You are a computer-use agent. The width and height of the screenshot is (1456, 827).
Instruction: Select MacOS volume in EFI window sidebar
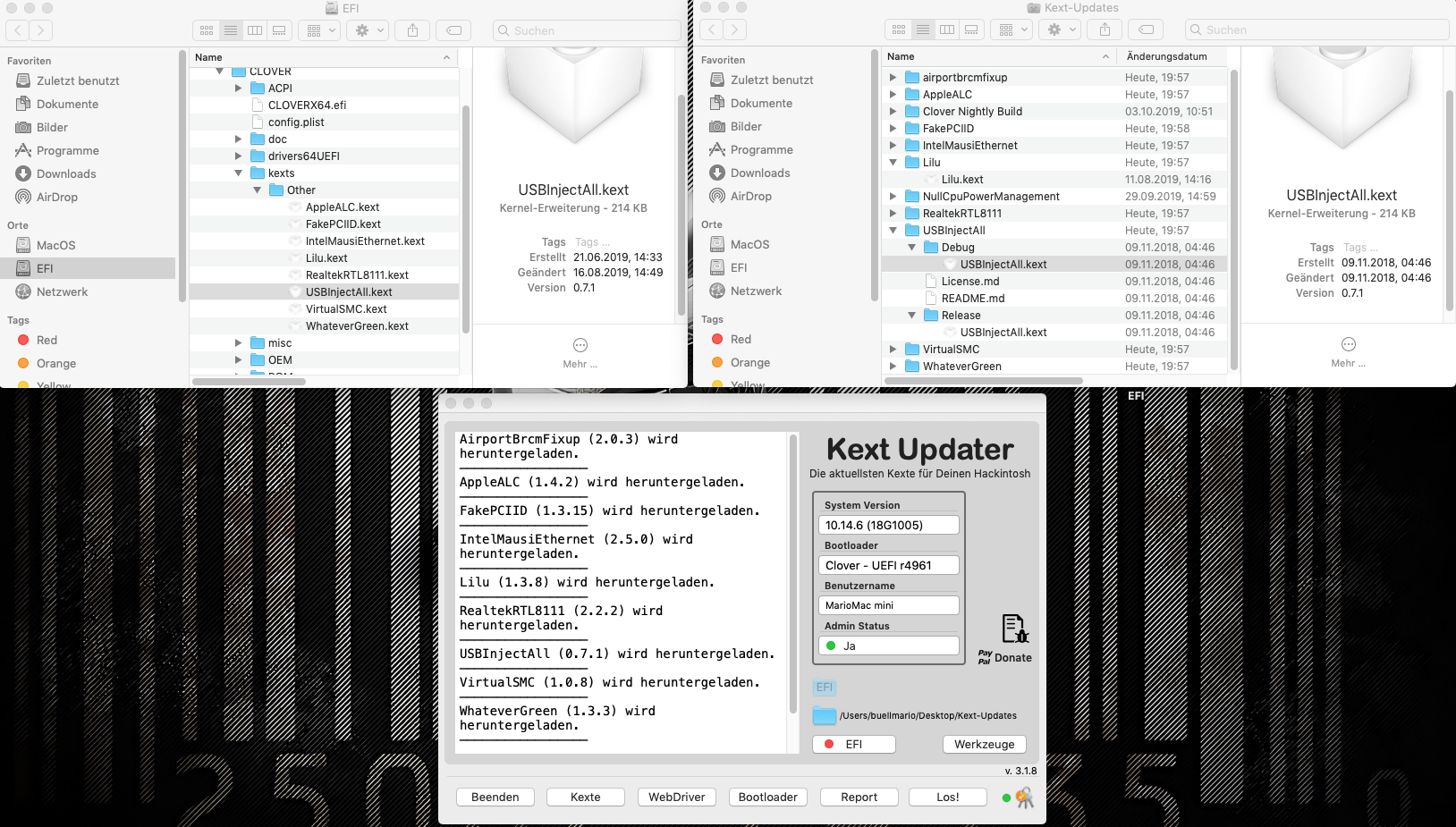point(55,245)
